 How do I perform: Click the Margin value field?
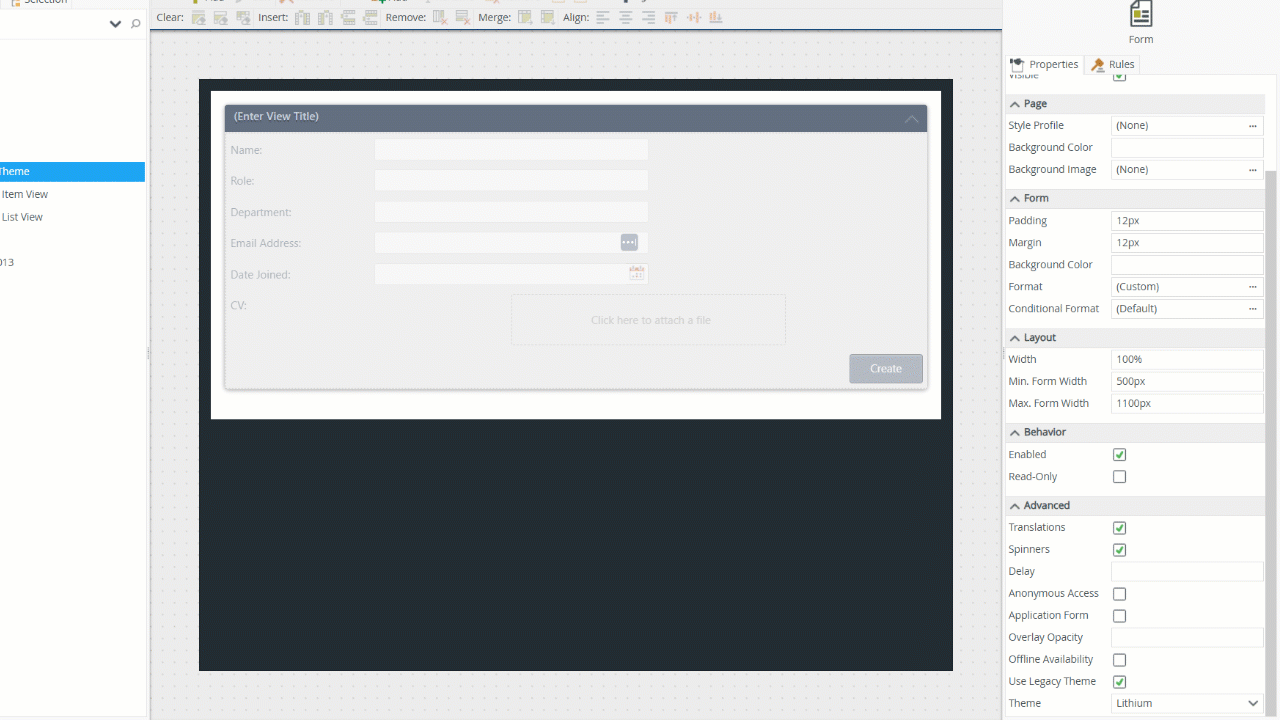1187,243
